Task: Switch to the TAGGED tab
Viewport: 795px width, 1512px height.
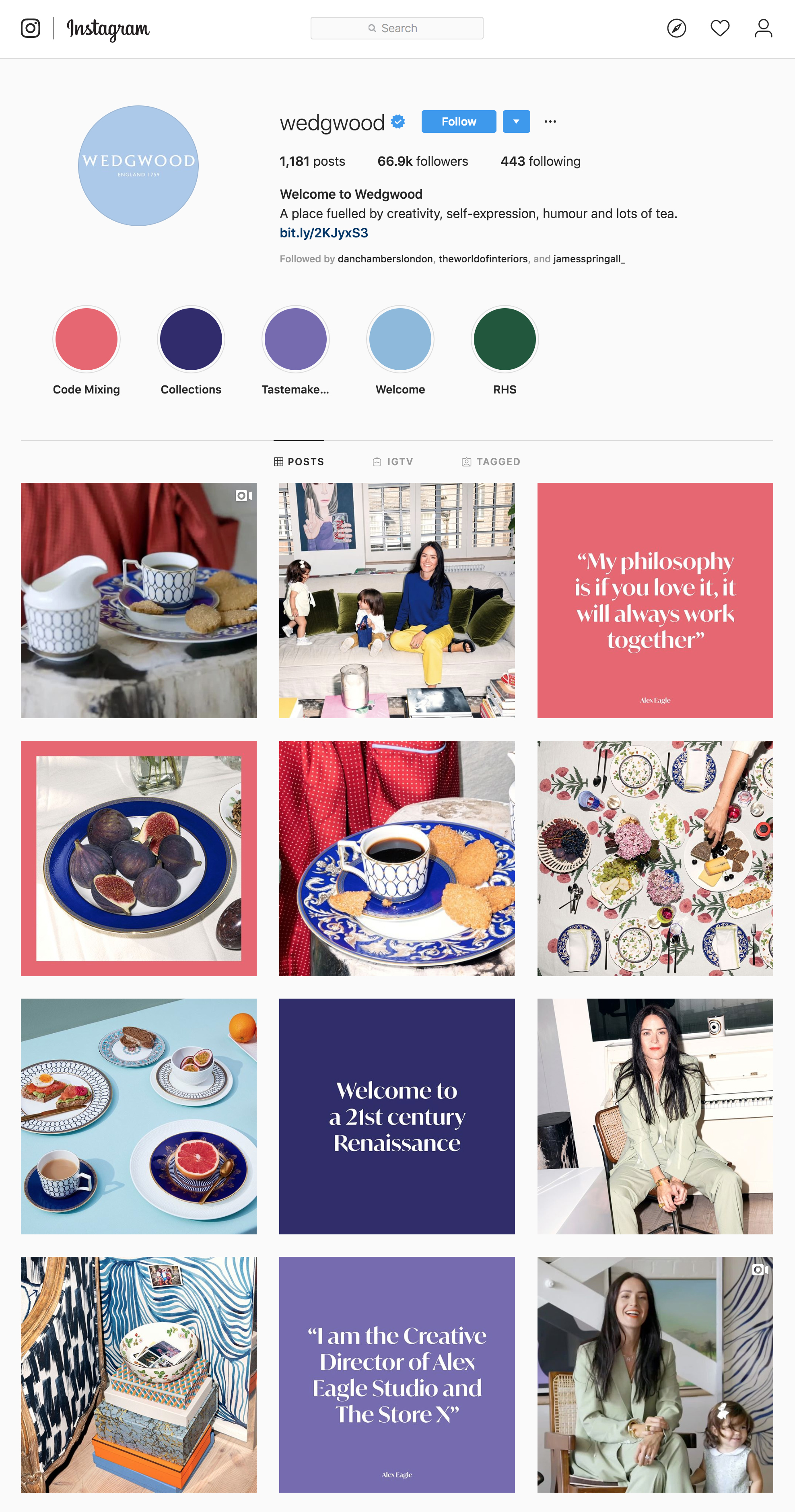Action: click(491, 462)
